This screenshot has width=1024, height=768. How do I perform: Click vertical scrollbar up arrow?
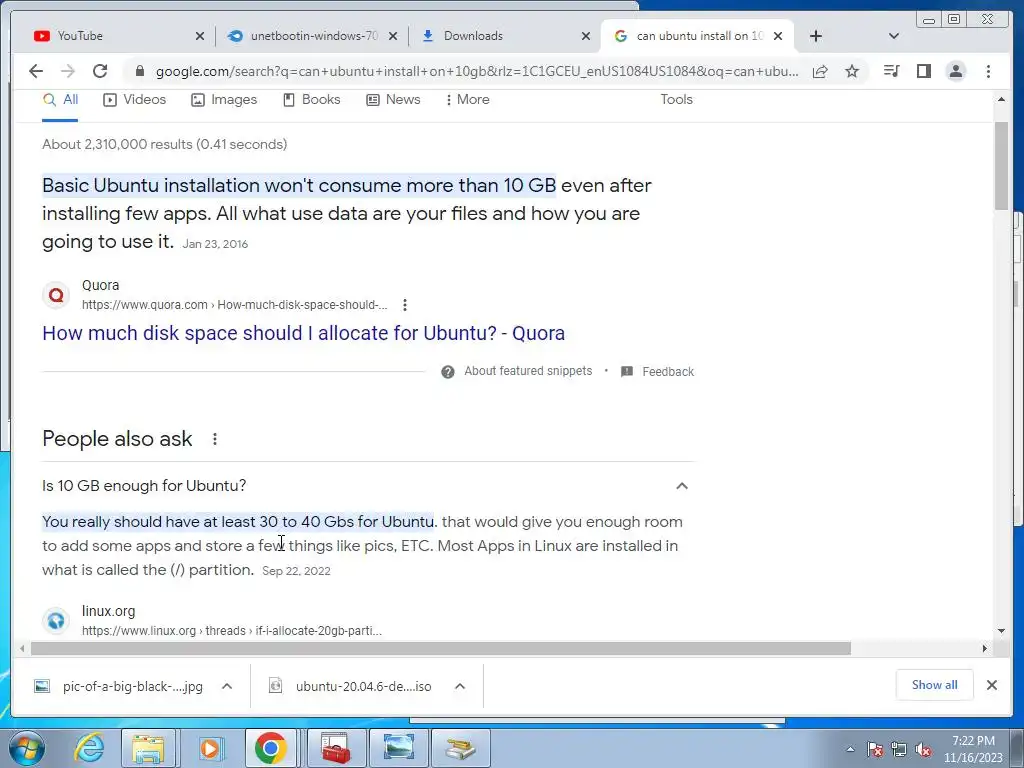point(1001,99)
